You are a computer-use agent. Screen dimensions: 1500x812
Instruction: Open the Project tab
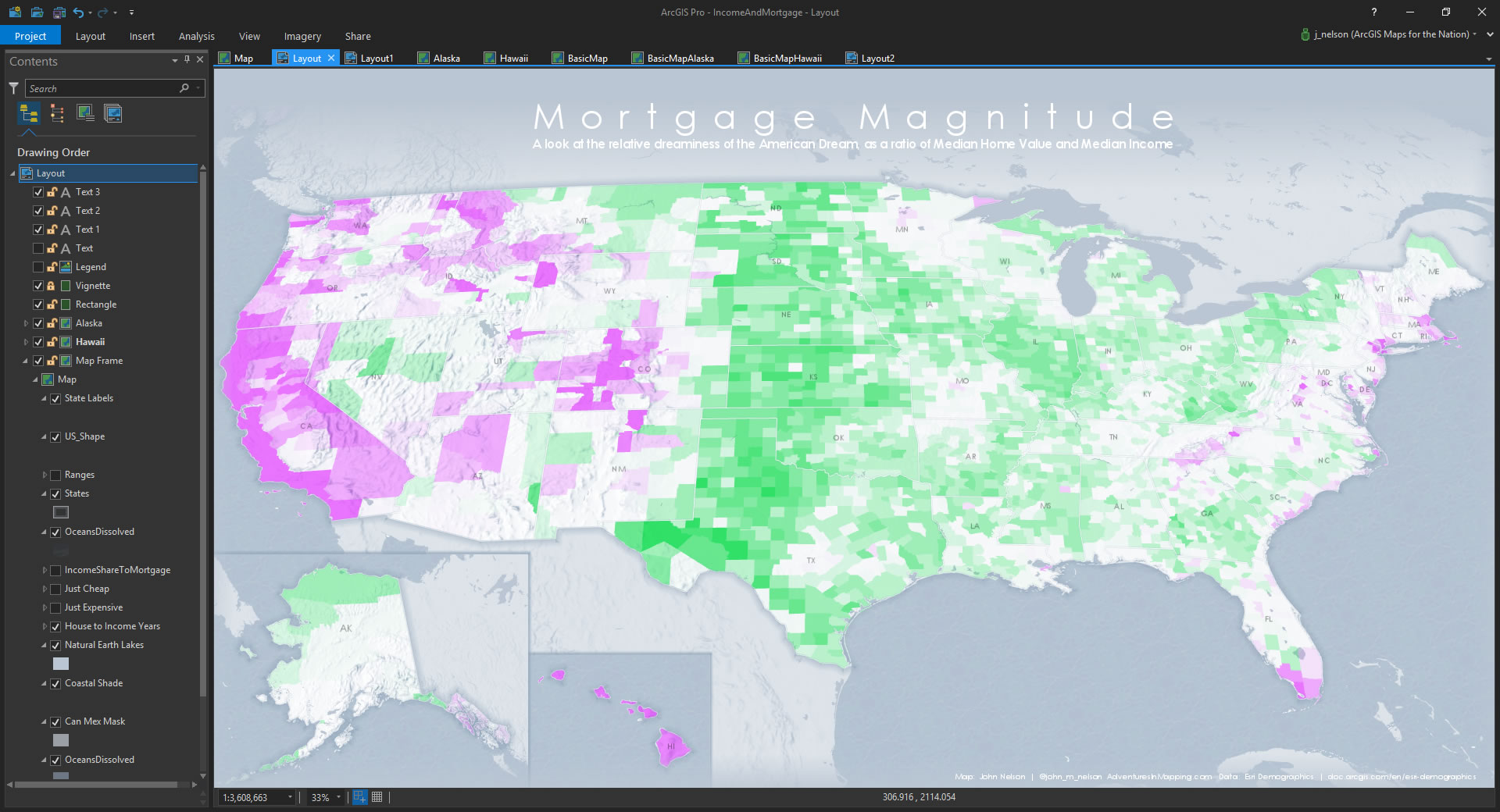coord(30,36)
